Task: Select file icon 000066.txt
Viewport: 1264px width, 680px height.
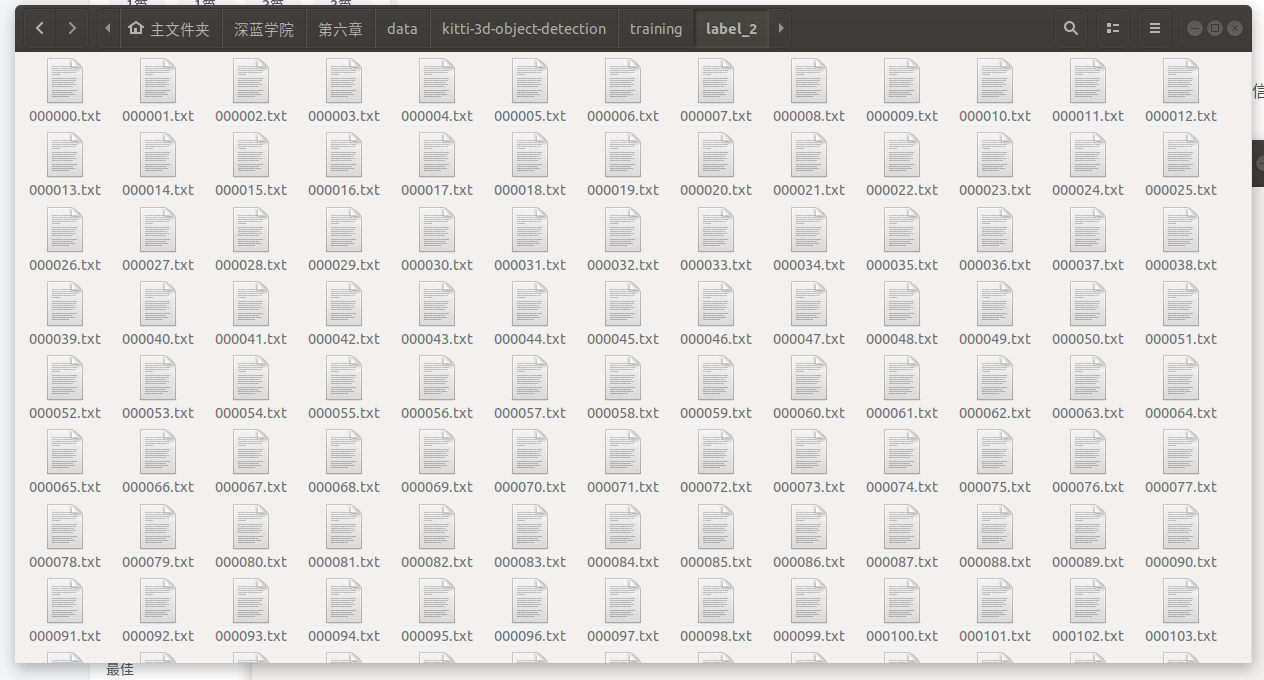Action: click(158, 452)
